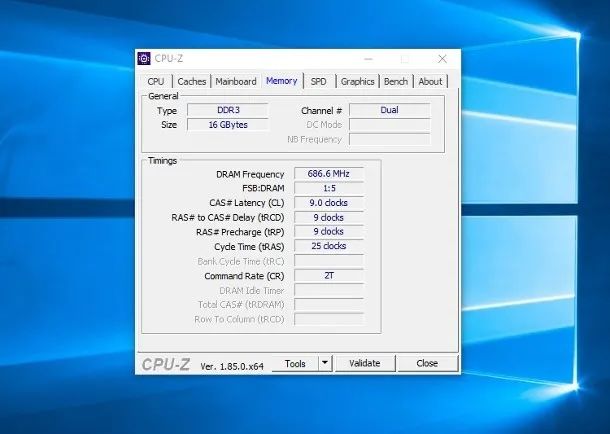Show the About tab
Viewport: 610px width, 434px height.
(430, 82)
